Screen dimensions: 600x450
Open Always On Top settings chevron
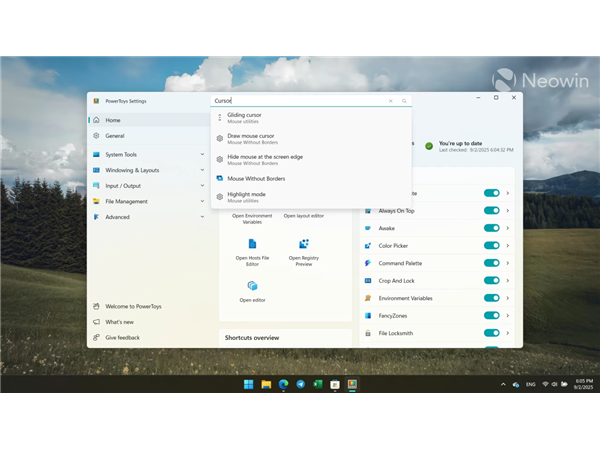point(508,211)
